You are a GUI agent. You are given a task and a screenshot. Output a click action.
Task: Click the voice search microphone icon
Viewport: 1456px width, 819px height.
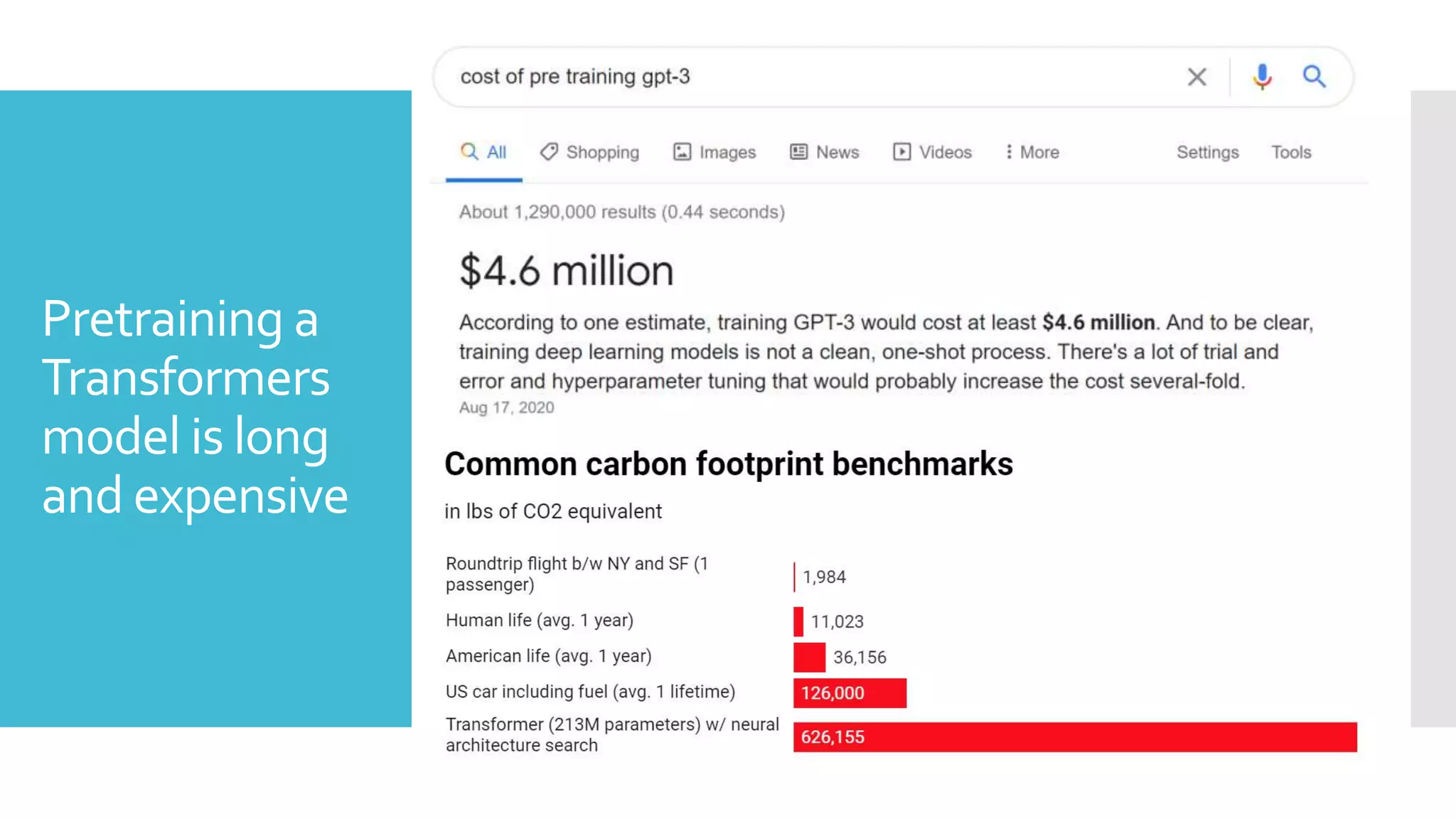tap(1262, 77)
